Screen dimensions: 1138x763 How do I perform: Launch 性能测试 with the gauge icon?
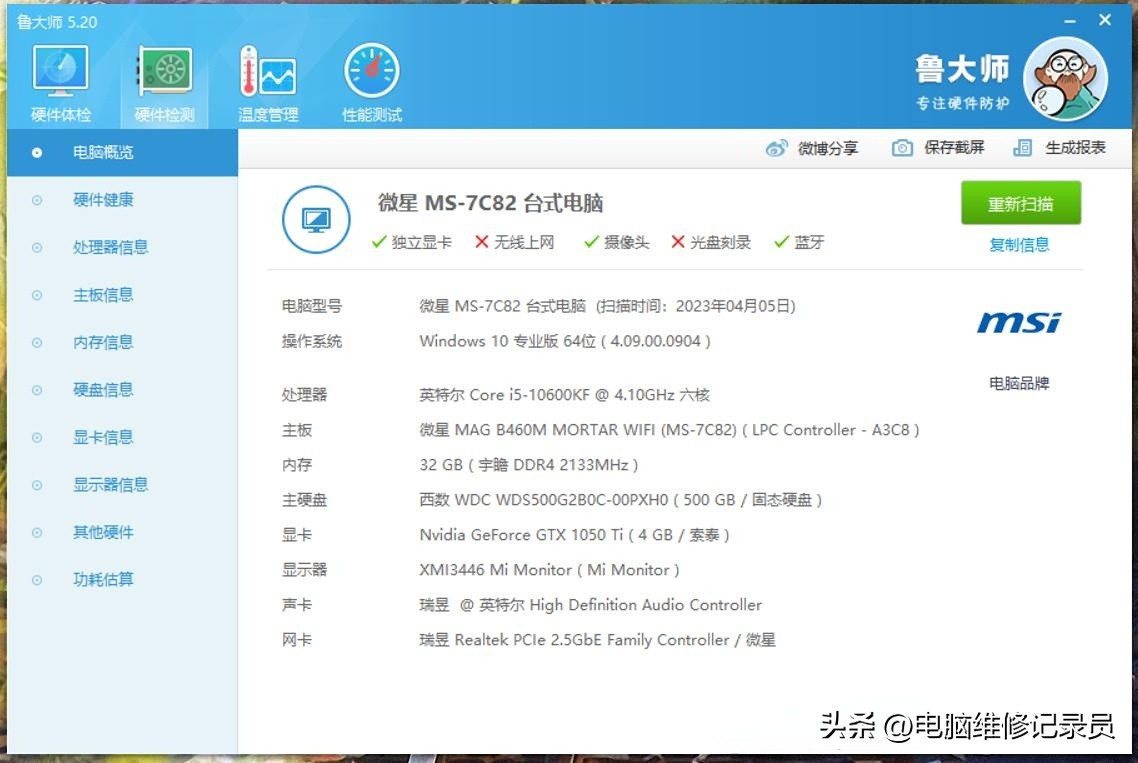coord(370,68)
